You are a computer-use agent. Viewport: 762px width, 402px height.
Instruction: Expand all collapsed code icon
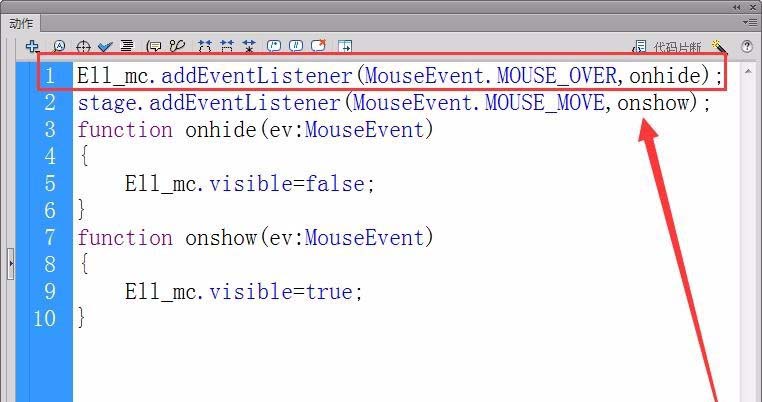point(249,47)
